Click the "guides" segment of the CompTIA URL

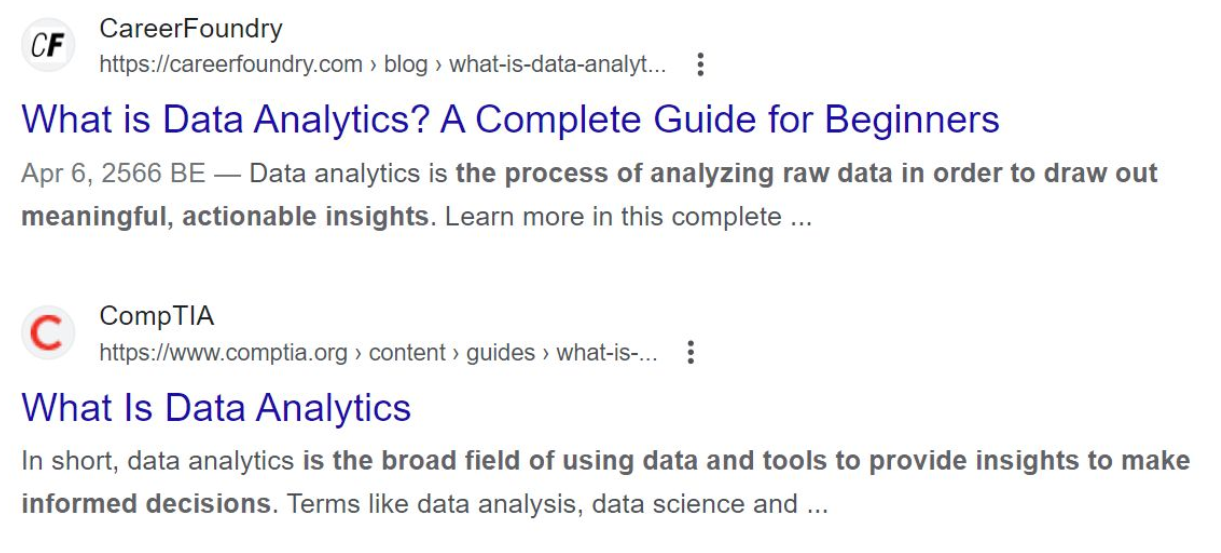click(x=502, y=353)
